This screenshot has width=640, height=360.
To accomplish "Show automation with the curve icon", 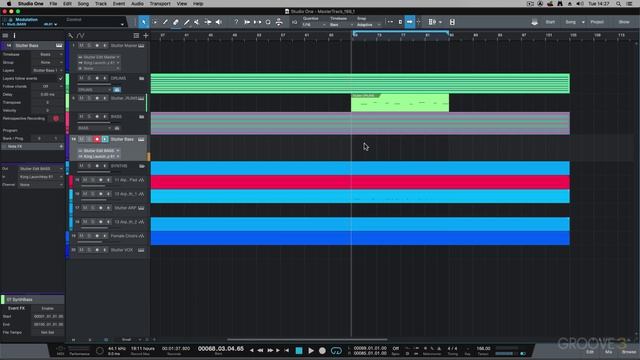I will 80,36.
